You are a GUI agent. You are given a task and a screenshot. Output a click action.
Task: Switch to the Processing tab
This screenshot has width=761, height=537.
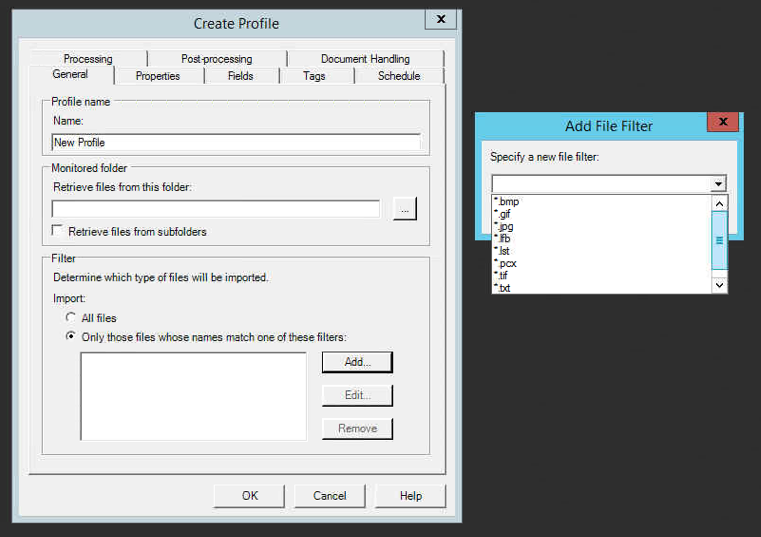[x=88, y=59]
